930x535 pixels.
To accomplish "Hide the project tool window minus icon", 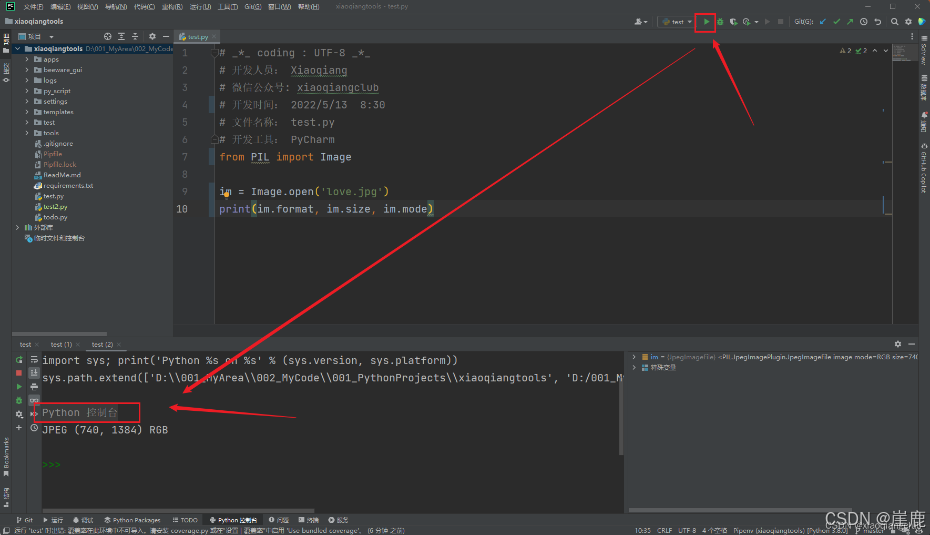I will click(166, 37).
